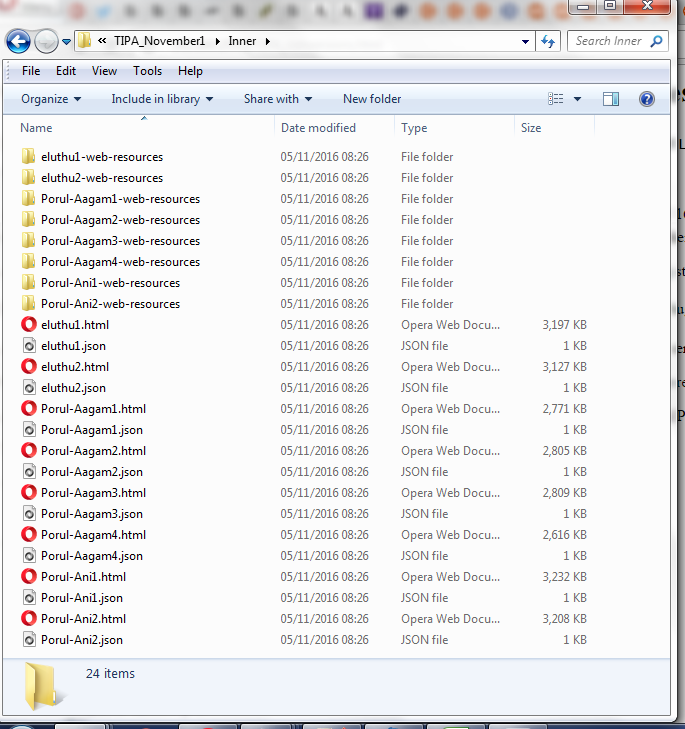Select Porul-Aagam4-web-resources folder icon
The image size is (685, 729).
tap(28, 262)
